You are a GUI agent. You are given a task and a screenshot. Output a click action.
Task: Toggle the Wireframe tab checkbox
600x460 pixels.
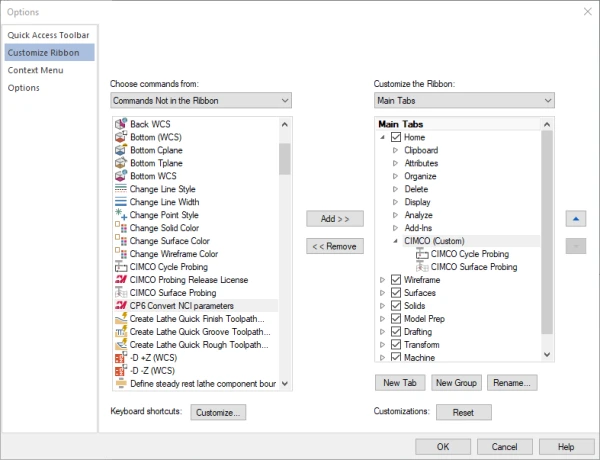[396, 280]
